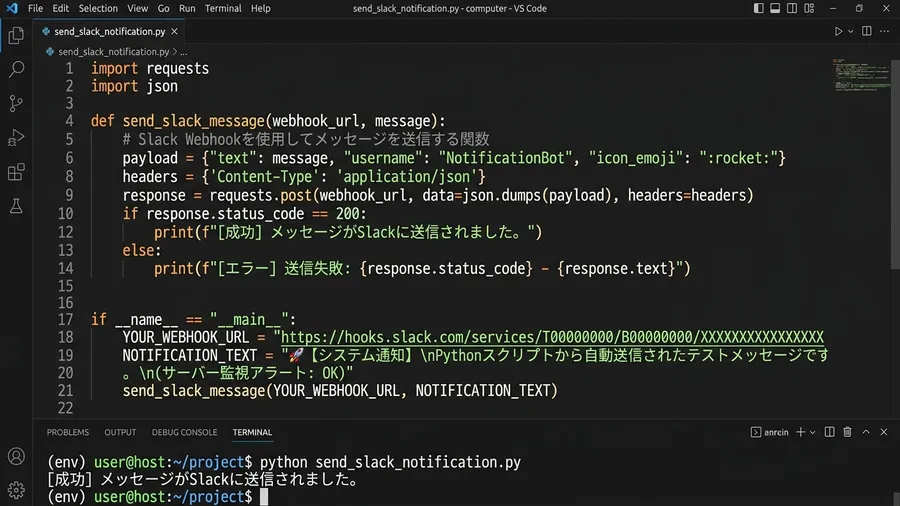Click the YOUR_WEBHOOK_URL variable on line 18
Screen dimensions: 900x506
[x=185, y=337]
